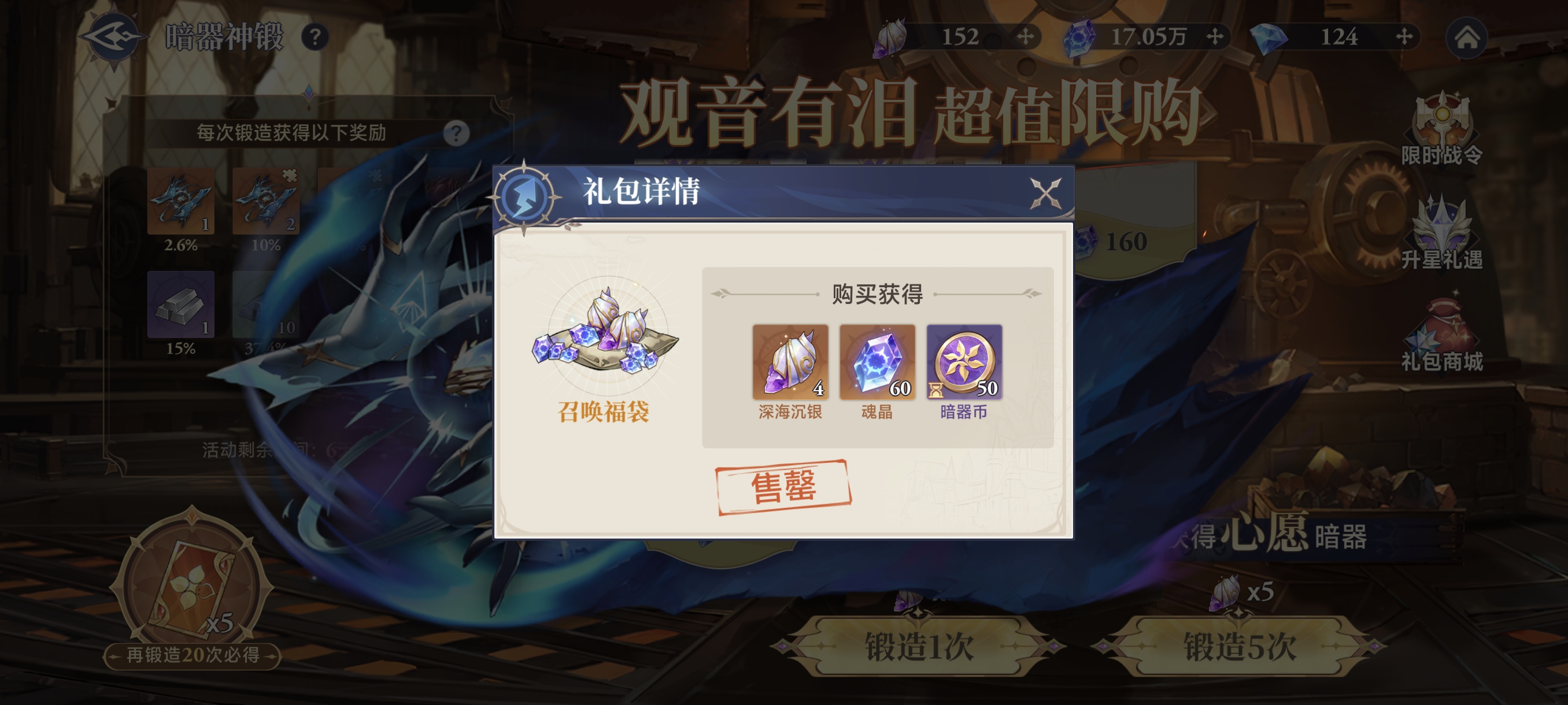This screenshot has width=1568, height=705.
Task: Open the 礼包商城 side icon
Action: pos(1441,335)
